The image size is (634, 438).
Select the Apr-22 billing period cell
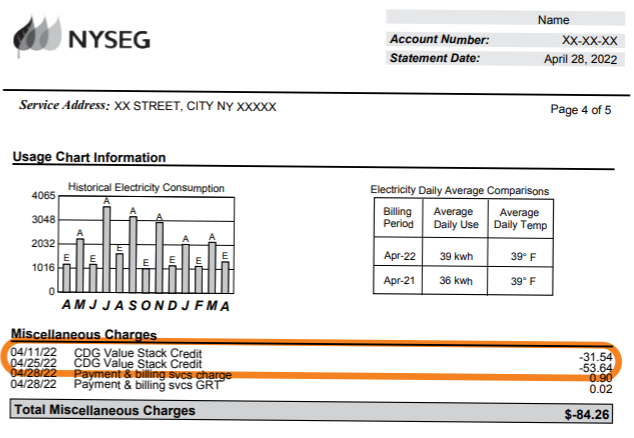click(x=397, y=255)
